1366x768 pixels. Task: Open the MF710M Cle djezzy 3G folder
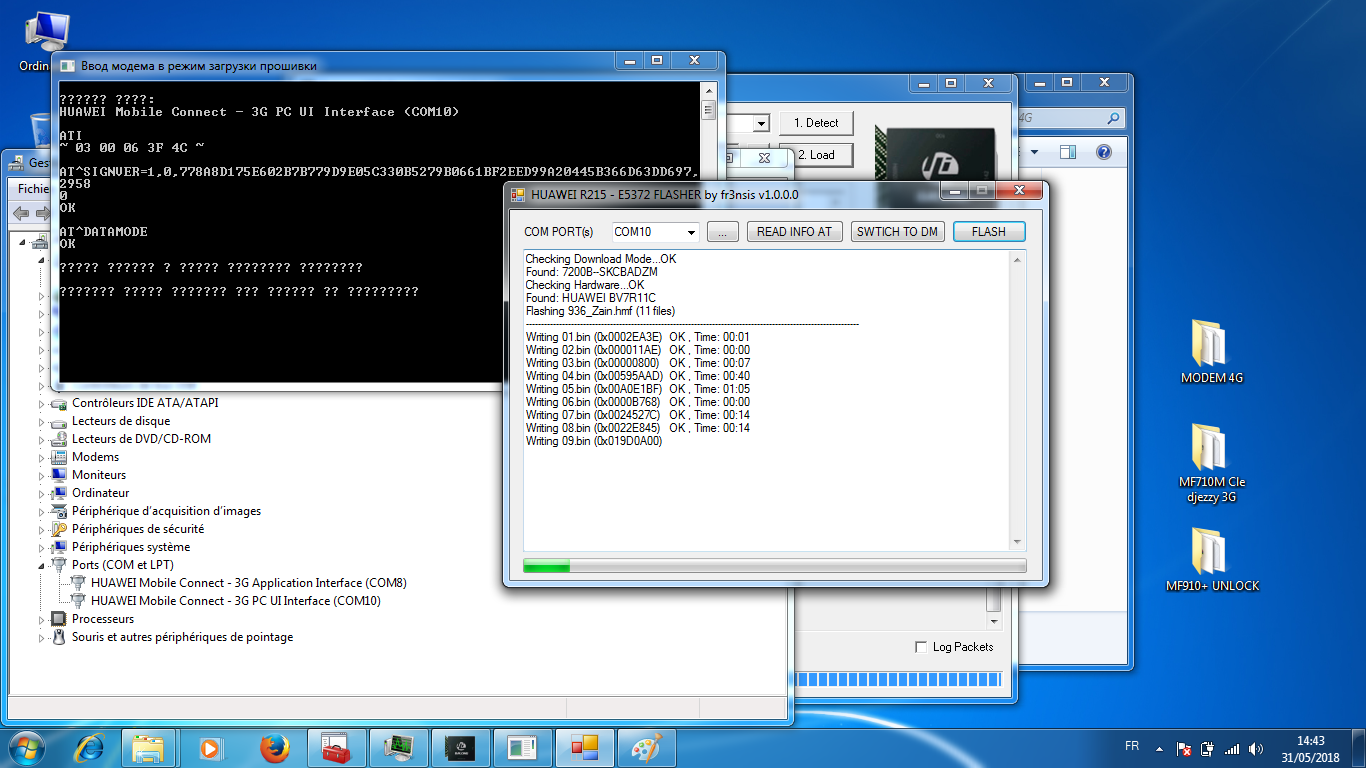[1212, 462]
